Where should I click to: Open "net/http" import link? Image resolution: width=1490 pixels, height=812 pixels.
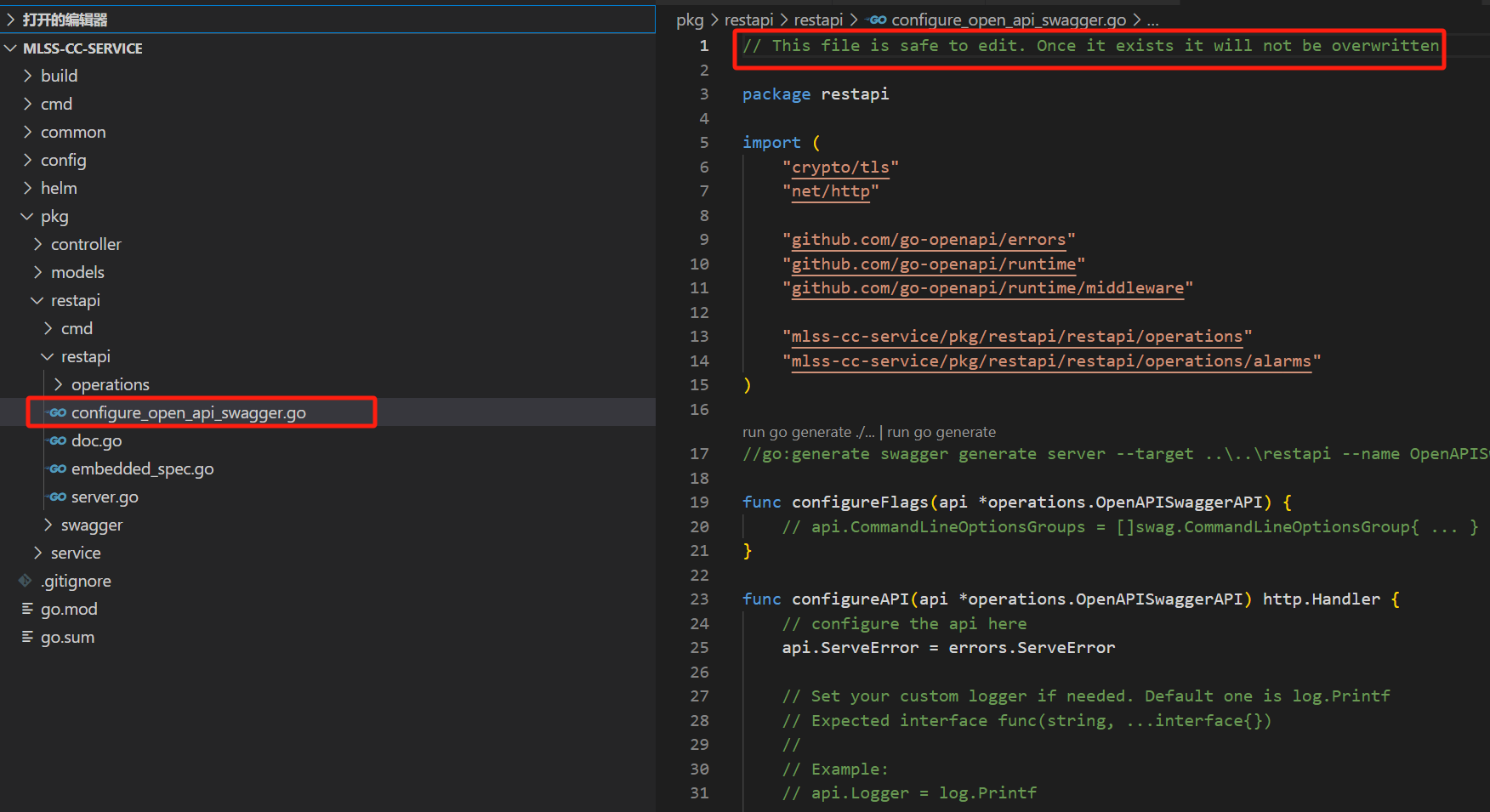(831, 191)
